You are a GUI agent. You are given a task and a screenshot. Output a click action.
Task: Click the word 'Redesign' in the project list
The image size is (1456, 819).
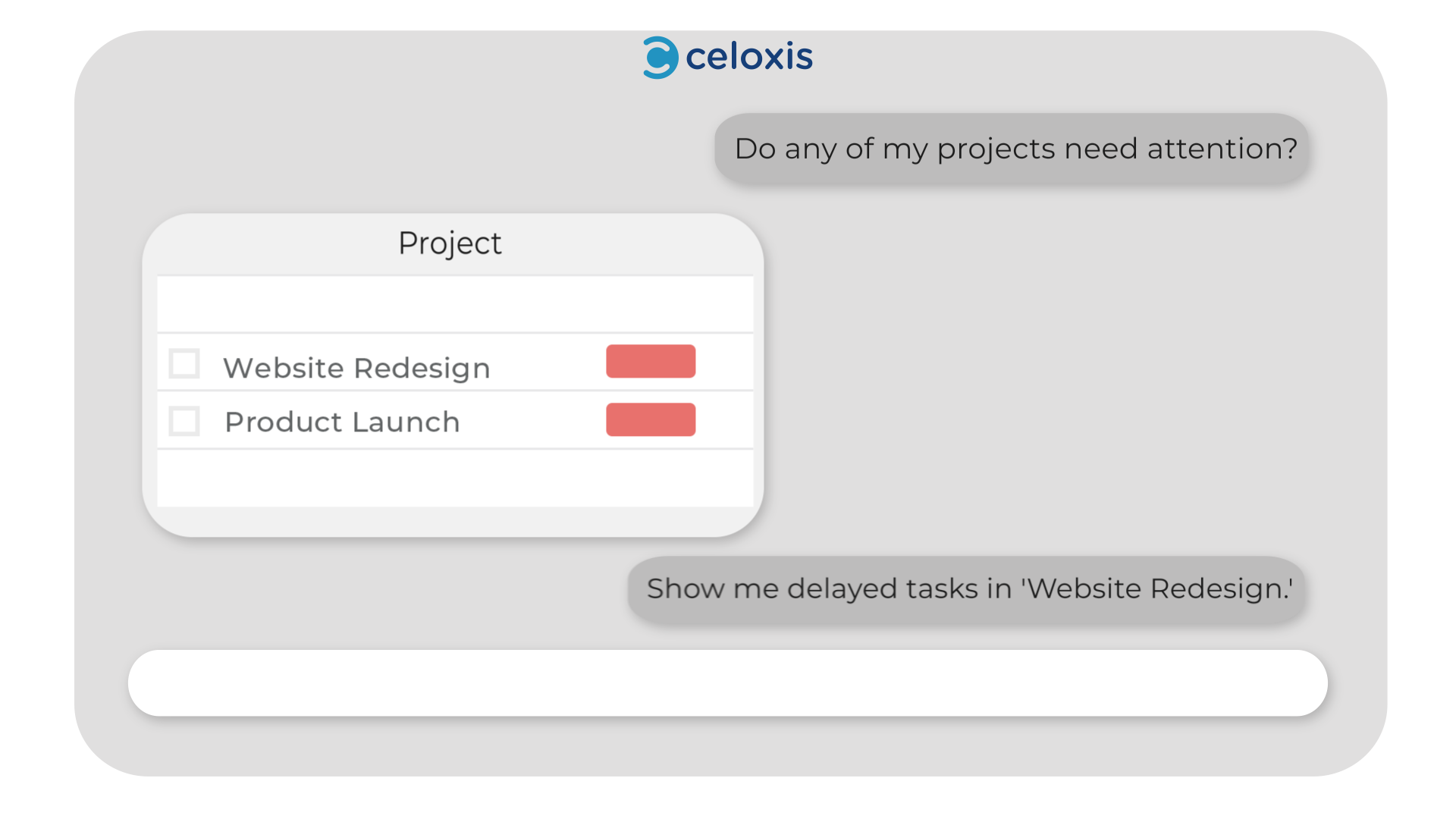[x=422, y=369]
